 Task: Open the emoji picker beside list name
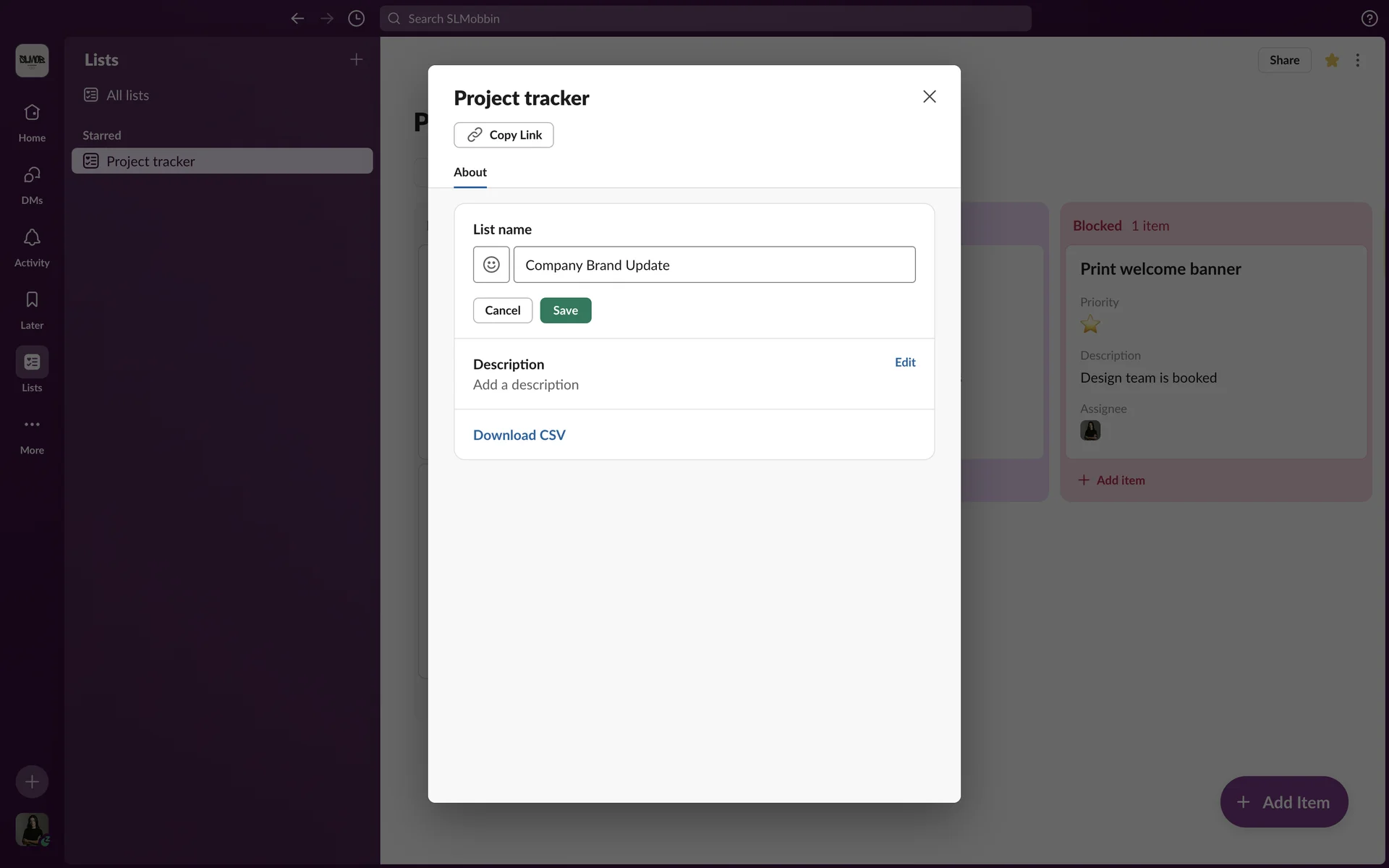(x=491, y=265)
